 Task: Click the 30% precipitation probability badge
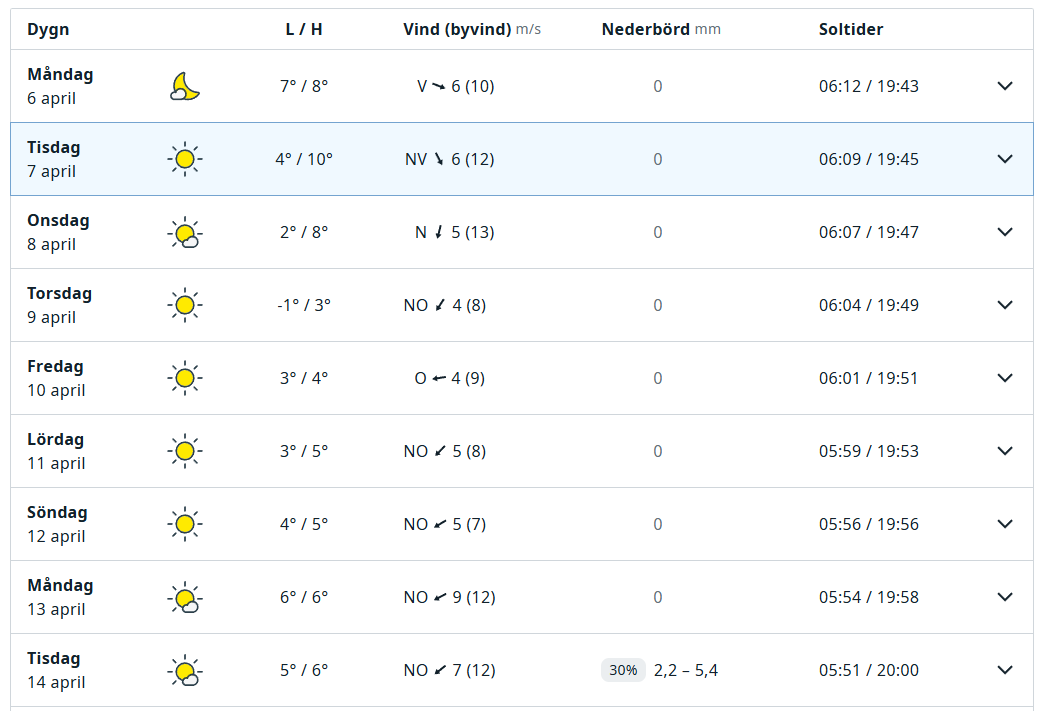623,670
